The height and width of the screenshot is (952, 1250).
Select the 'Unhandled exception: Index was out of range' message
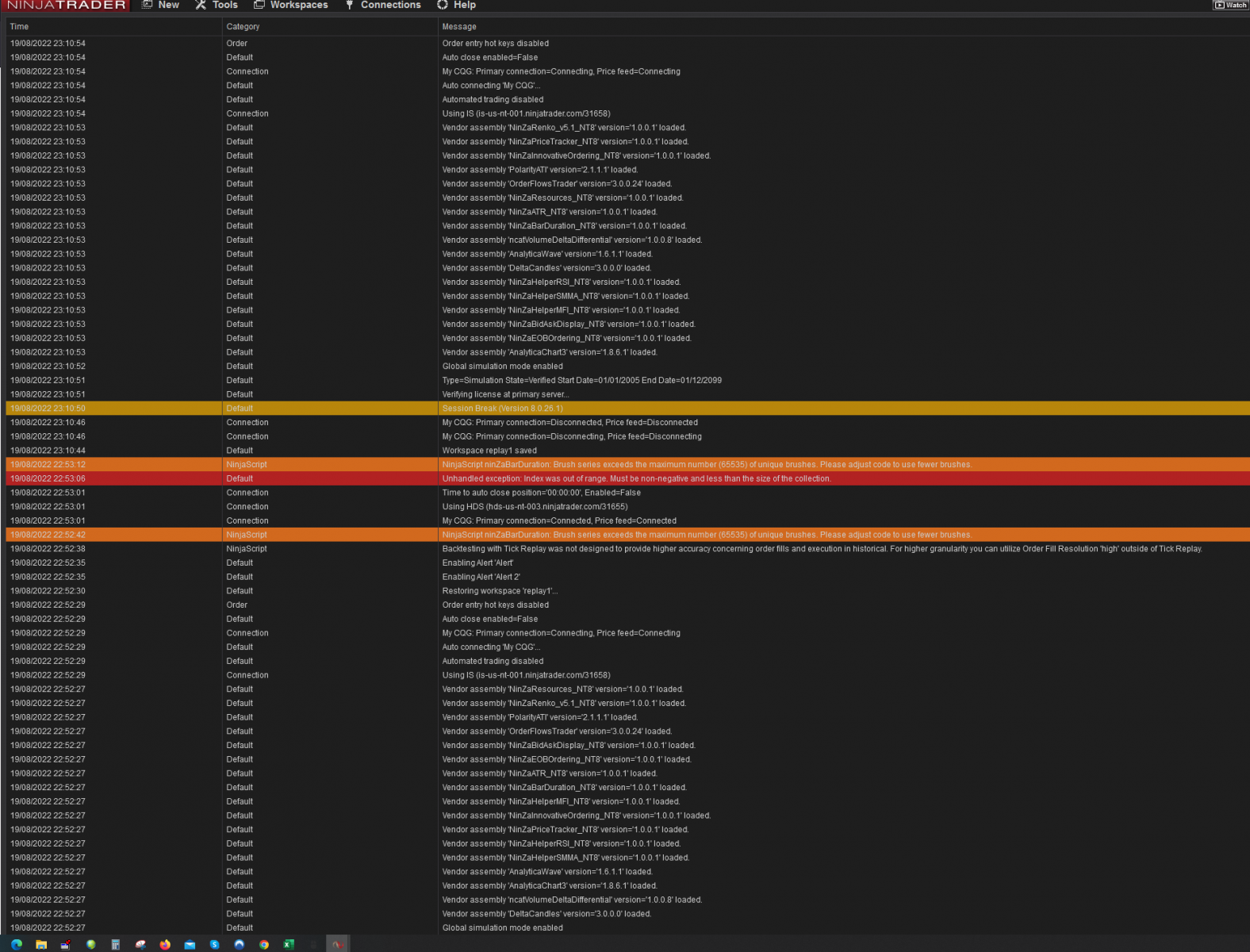pos(637,478)
